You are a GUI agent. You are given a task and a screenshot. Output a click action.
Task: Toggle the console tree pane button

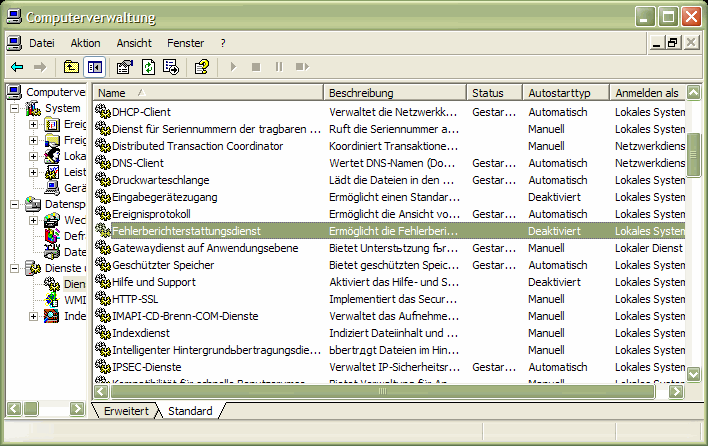[94, 67]
